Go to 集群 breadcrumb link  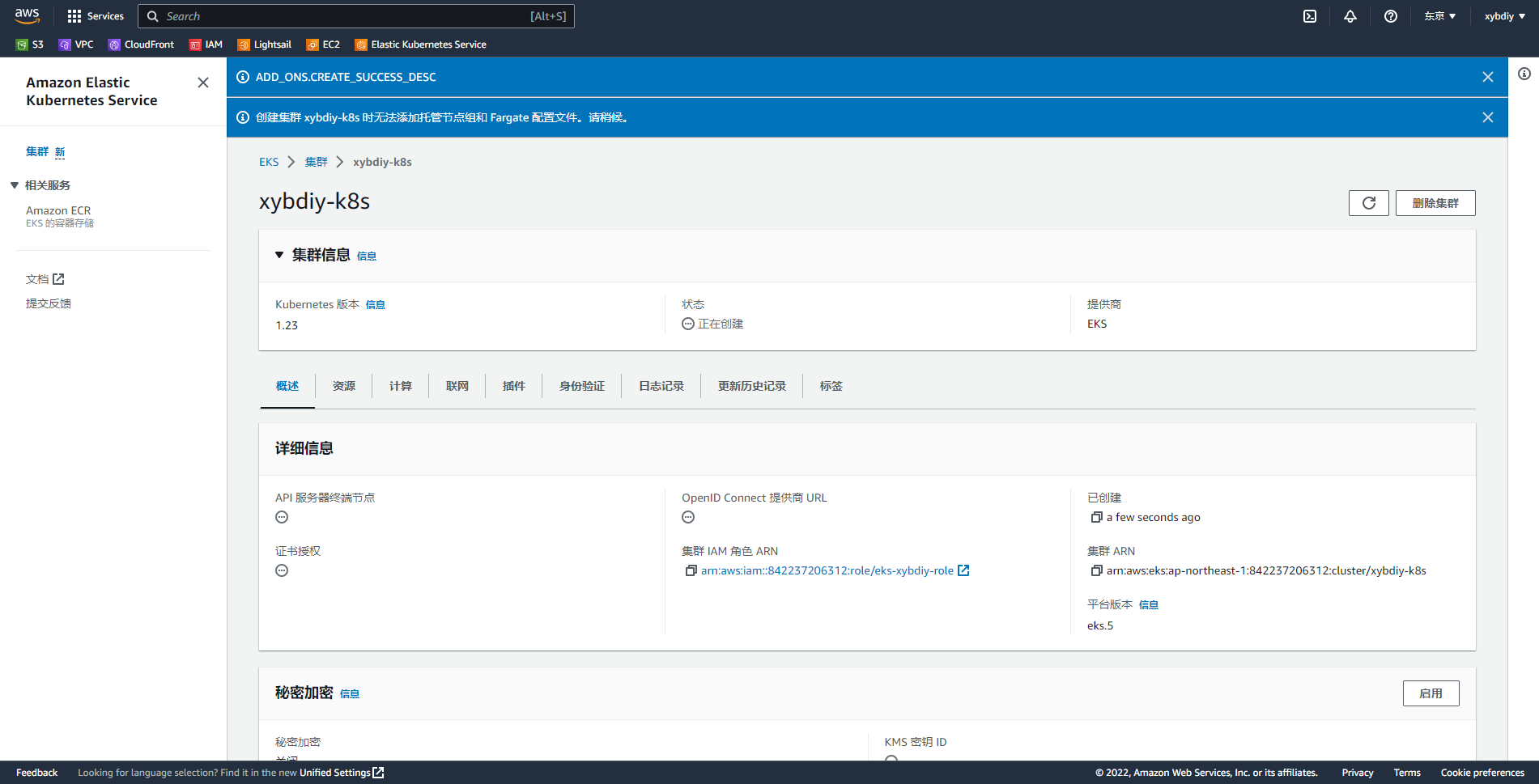316,162
